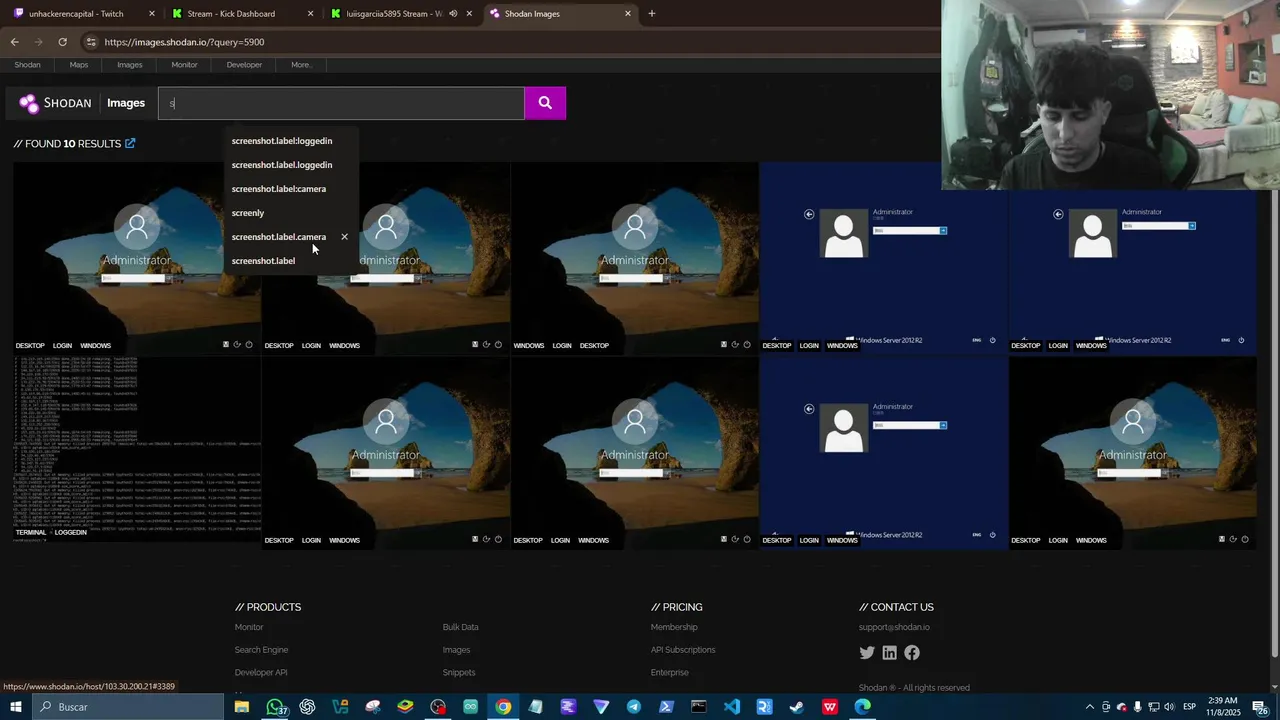Open Shodan item in top navigation
The height and width of the screenshot is (720, 1280).
(x=27, y=65)
